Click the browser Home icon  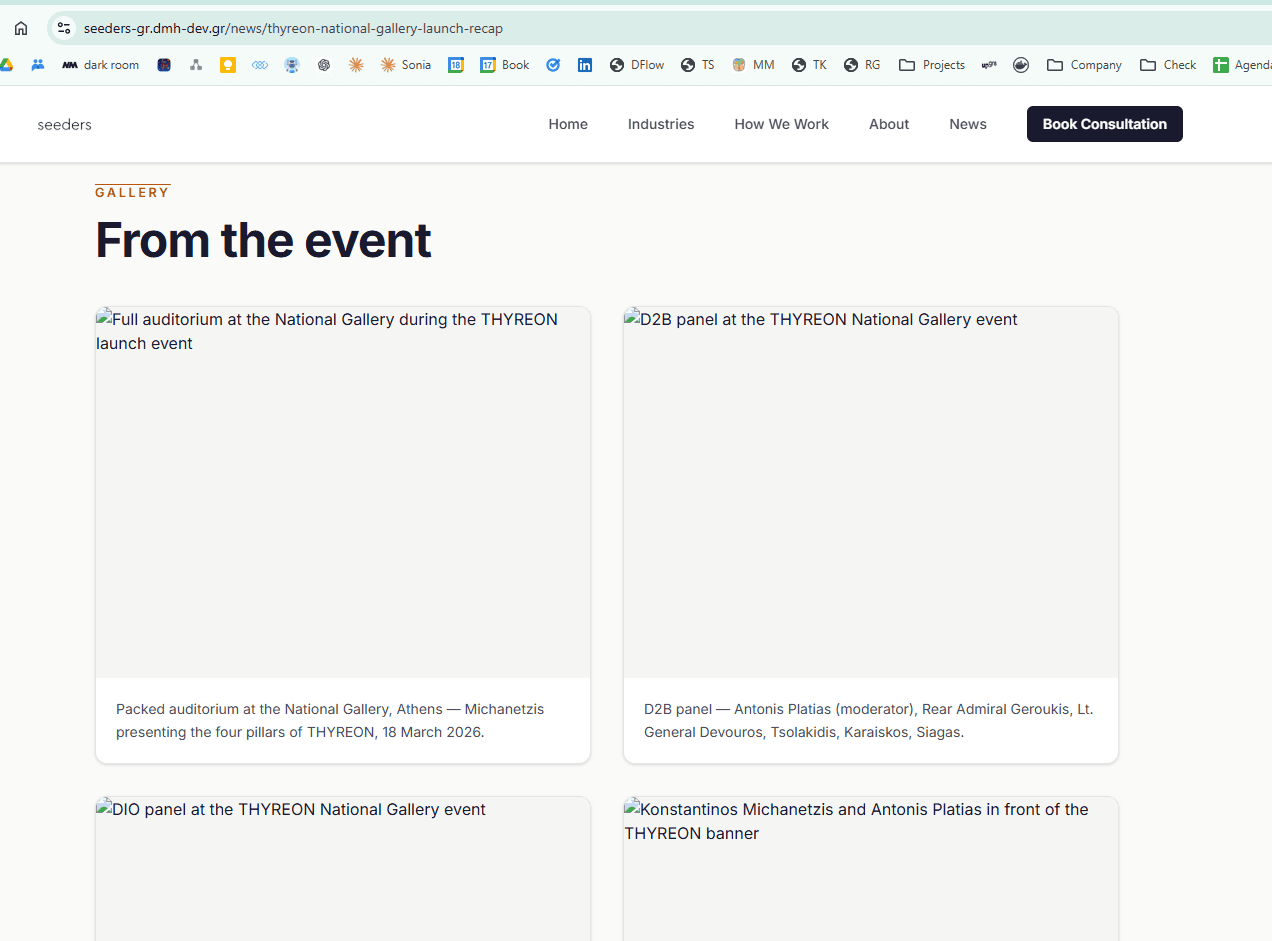pyautogui.click(x=21, y=28)
